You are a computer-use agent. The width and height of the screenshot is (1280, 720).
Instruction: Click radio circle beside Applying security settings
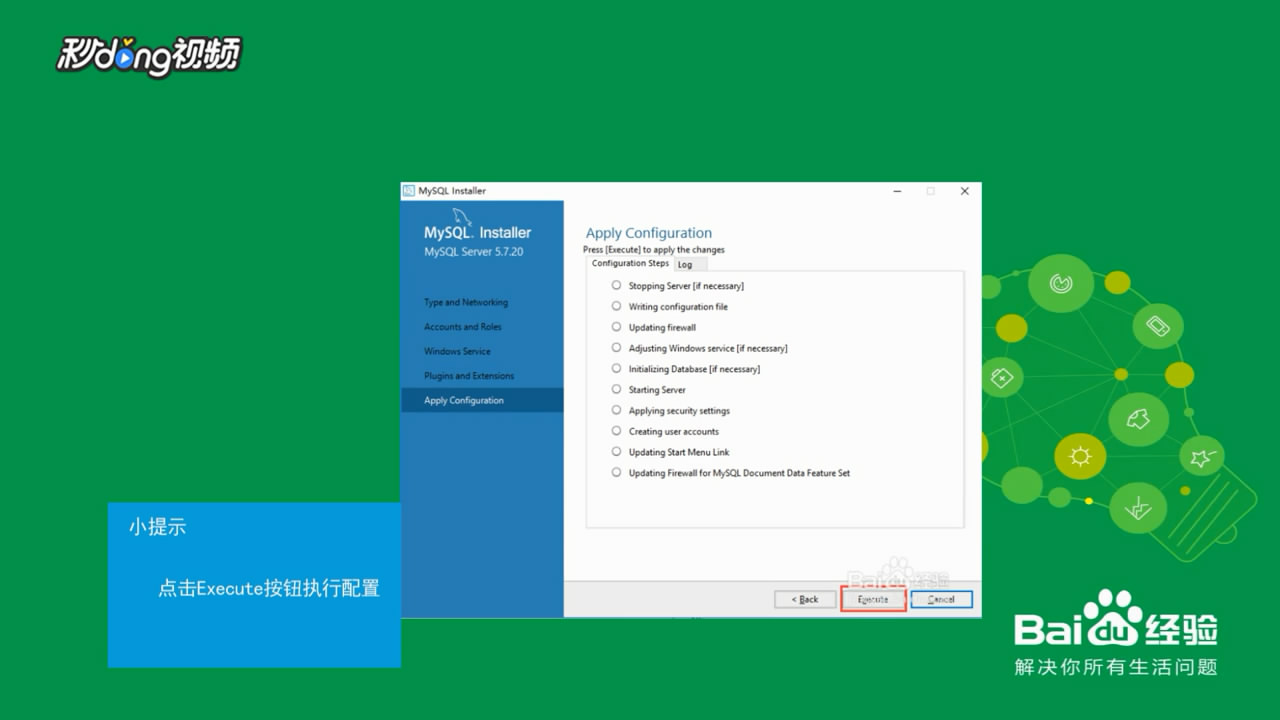(x=616, y=410)
